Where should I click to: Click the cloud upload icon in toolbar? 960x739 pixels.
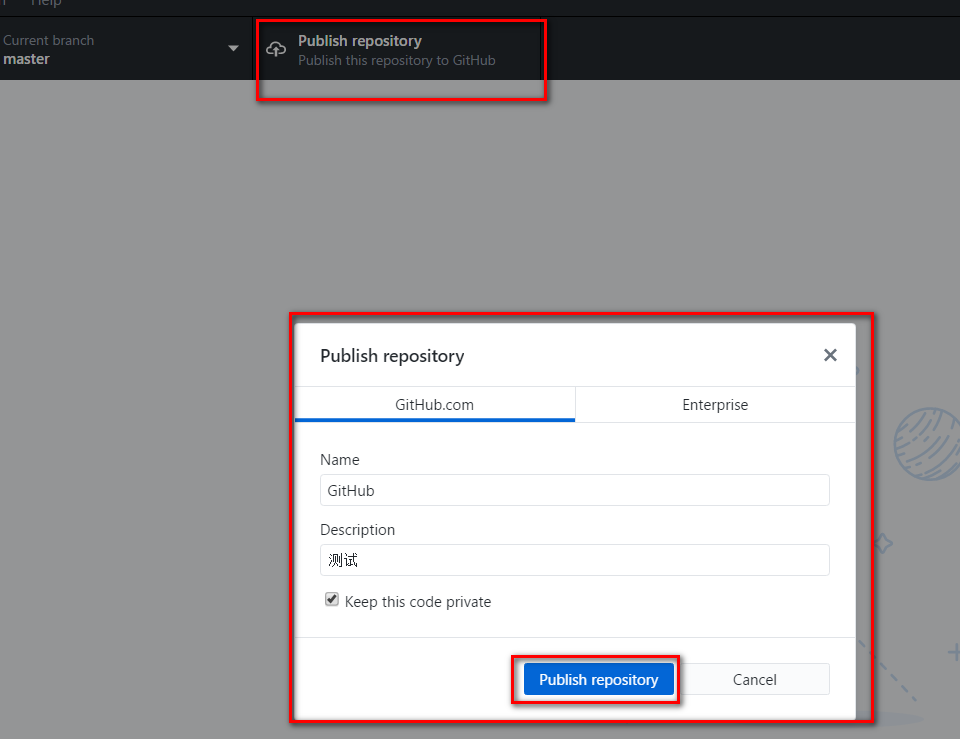pos(276,49)
